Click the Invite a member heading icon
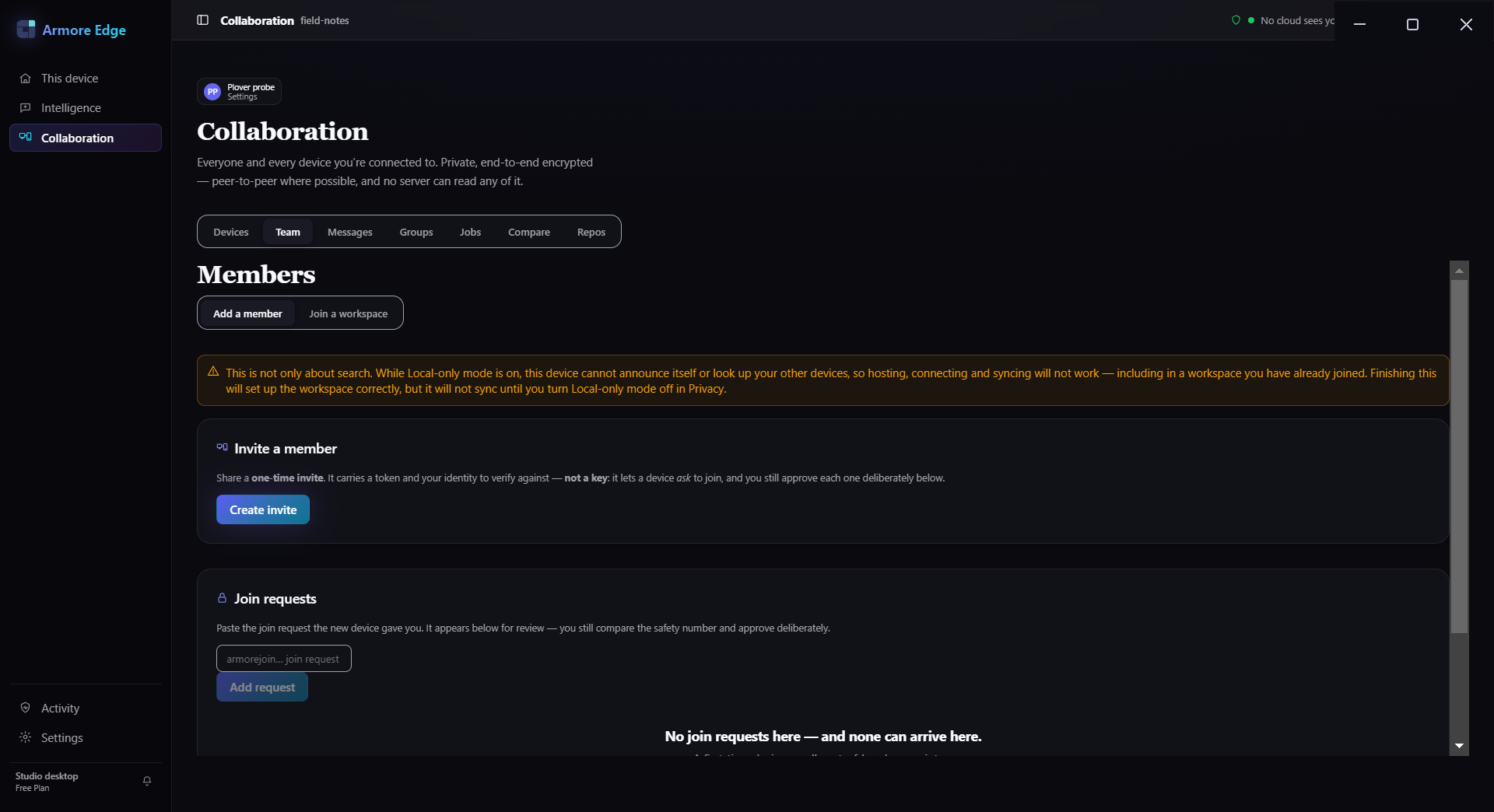 (222, 447)
